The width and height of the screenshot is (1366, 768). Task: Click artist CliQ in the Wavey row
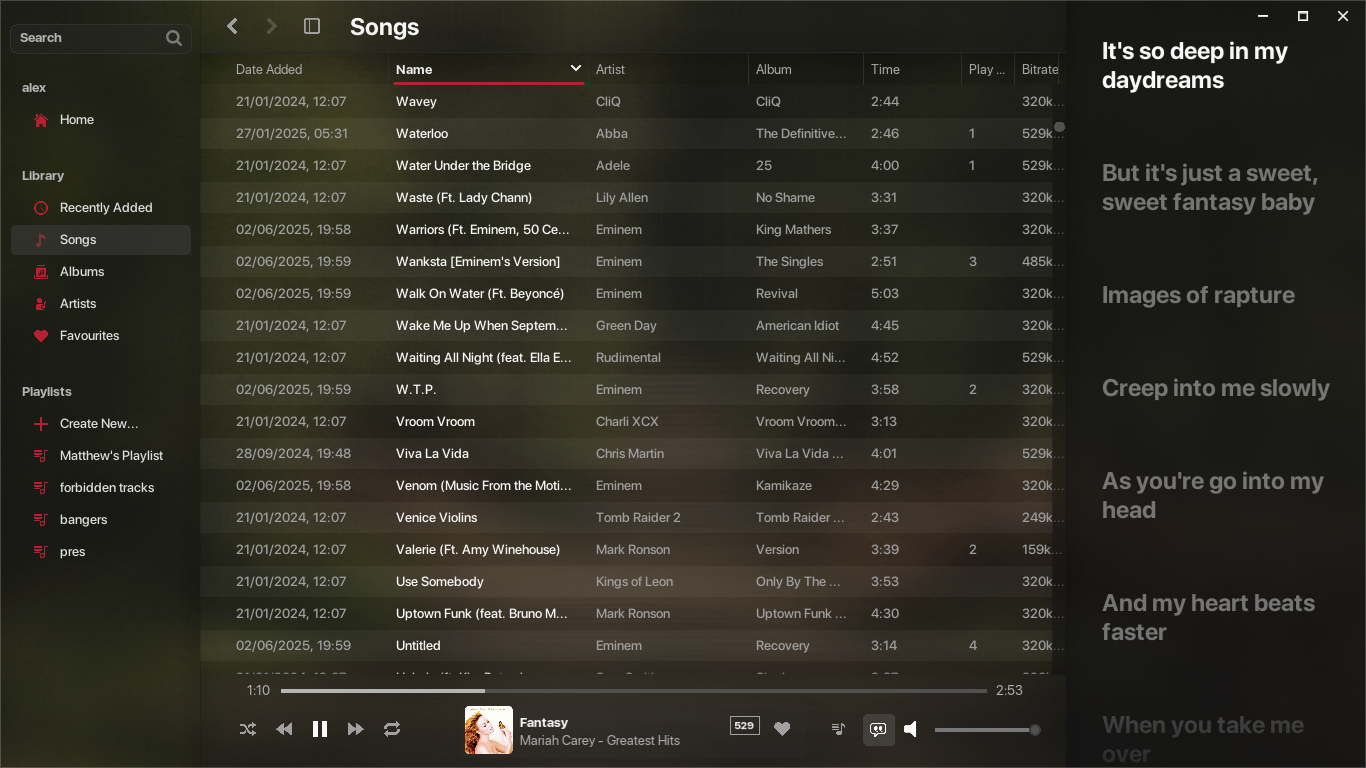coord(608,102)
